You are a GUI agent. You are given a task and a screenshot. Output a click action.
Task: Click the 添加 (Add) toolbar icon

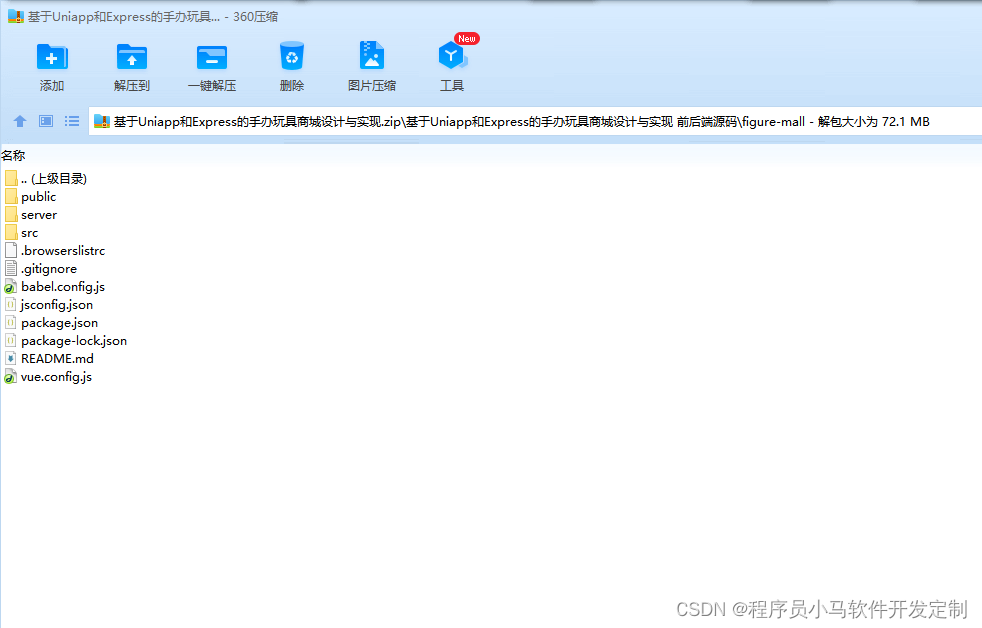point(52,57)
